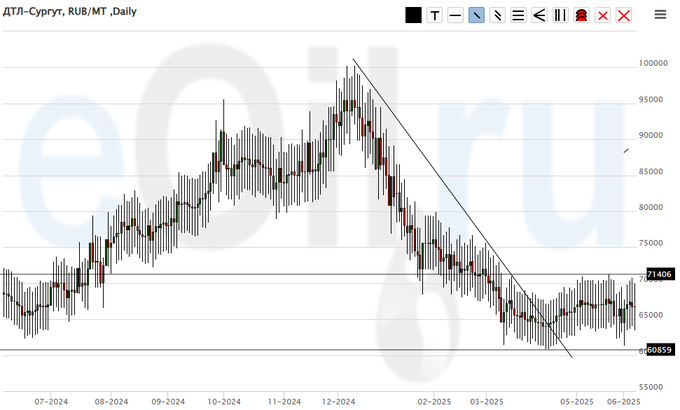Image resolution: width=680 pixels, height=410 pixels.
Task: Click the 12-2024 date axis label
Action: (339, 401)
